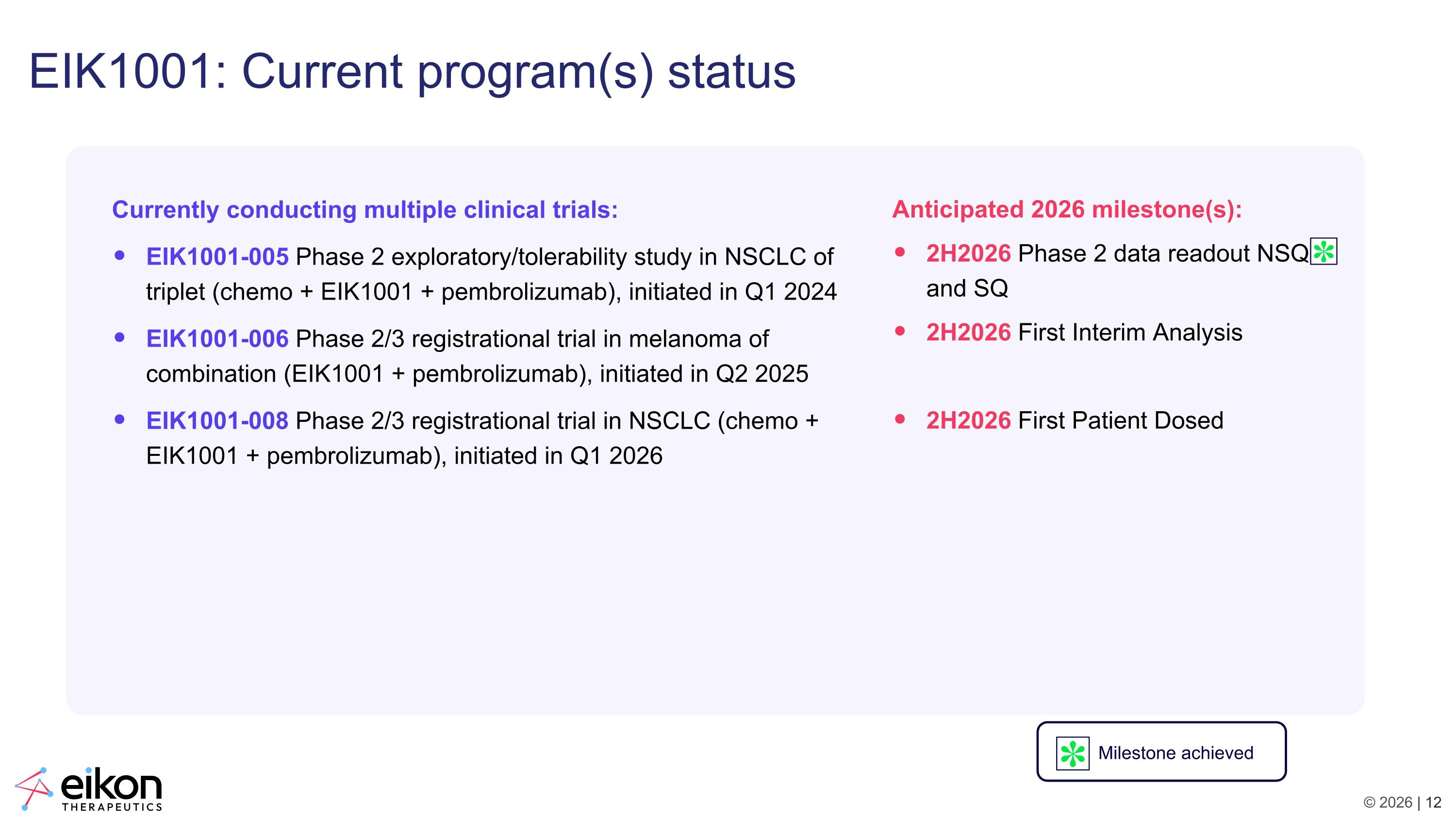Click the 2H2026 label for Phase 2 data readout
Image resolution: width=1456 pixels, height=819 pixels.
pos(968,253)
